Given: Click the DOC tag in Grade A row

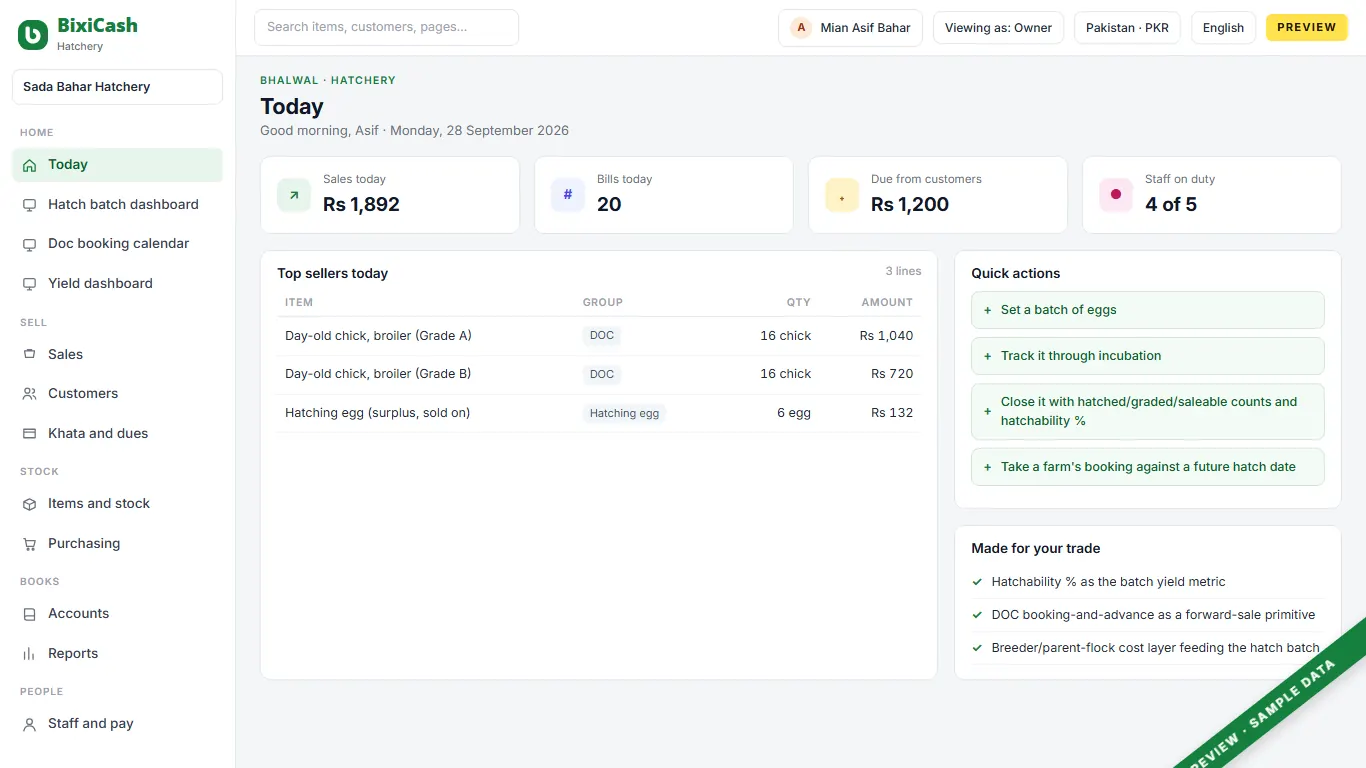Looking at the screenshot, I should click(602, 336).
